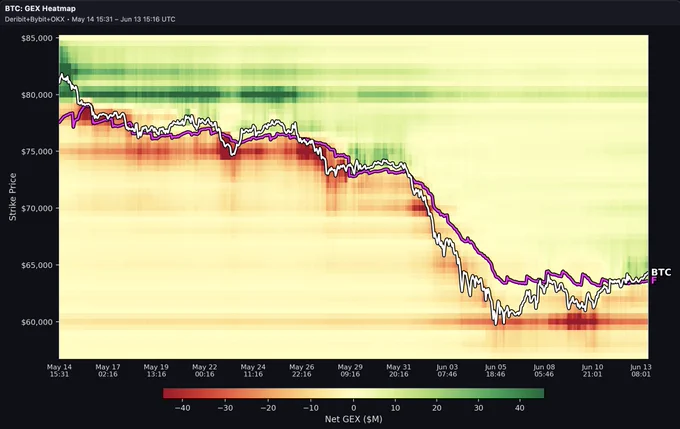Click the 'Jun 05 18:46' date tick
680x429 pixels.
(x=495, y=370)
